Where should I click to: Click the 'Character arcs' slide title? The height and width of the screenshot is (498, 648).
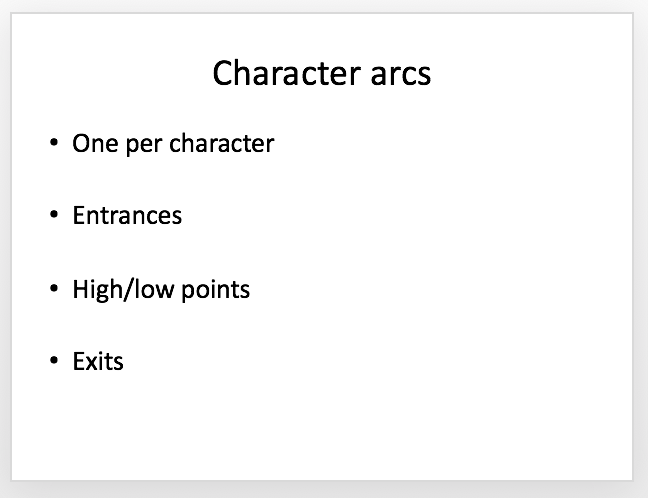(x=322, y=73)
